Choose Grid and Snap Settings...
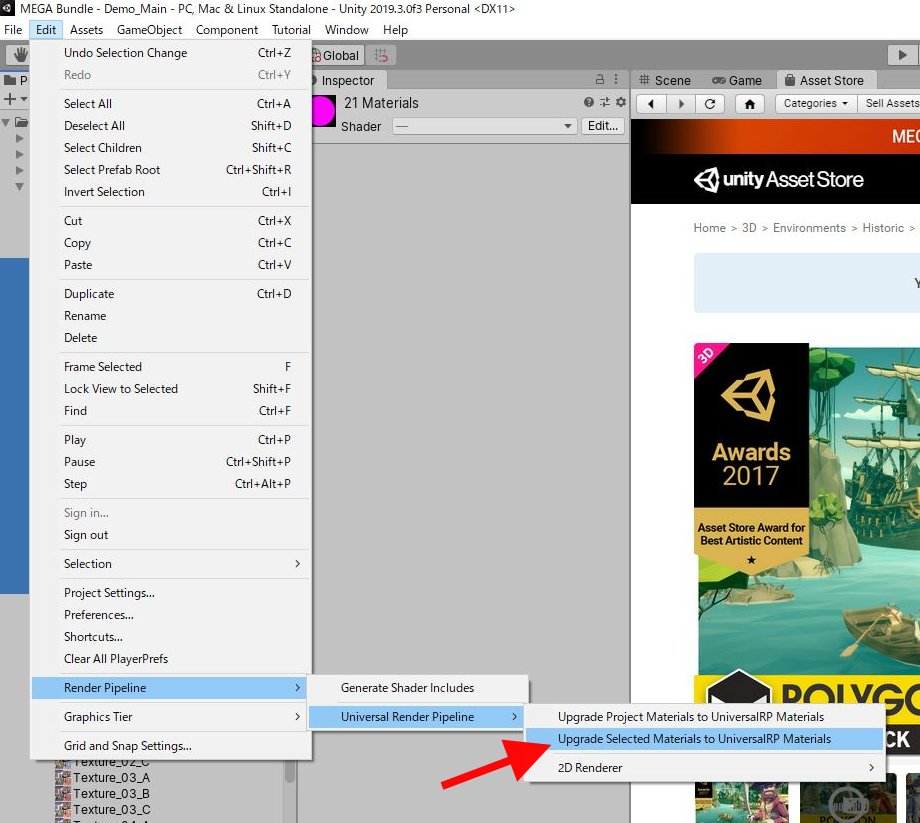The image size is (920, 823). click(x=171, y=746)
